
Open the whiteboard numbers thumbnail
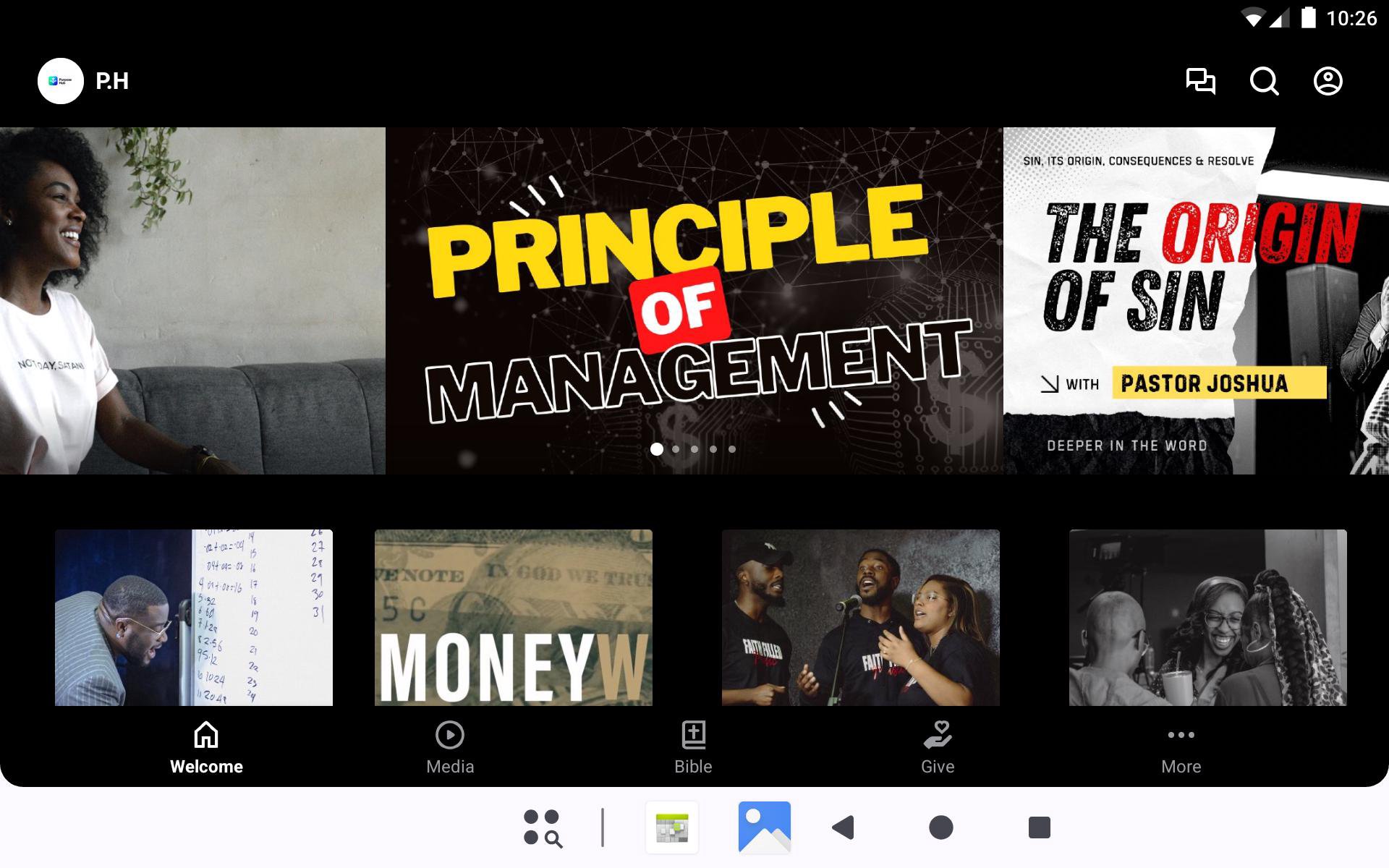click(x=193, y=617)
